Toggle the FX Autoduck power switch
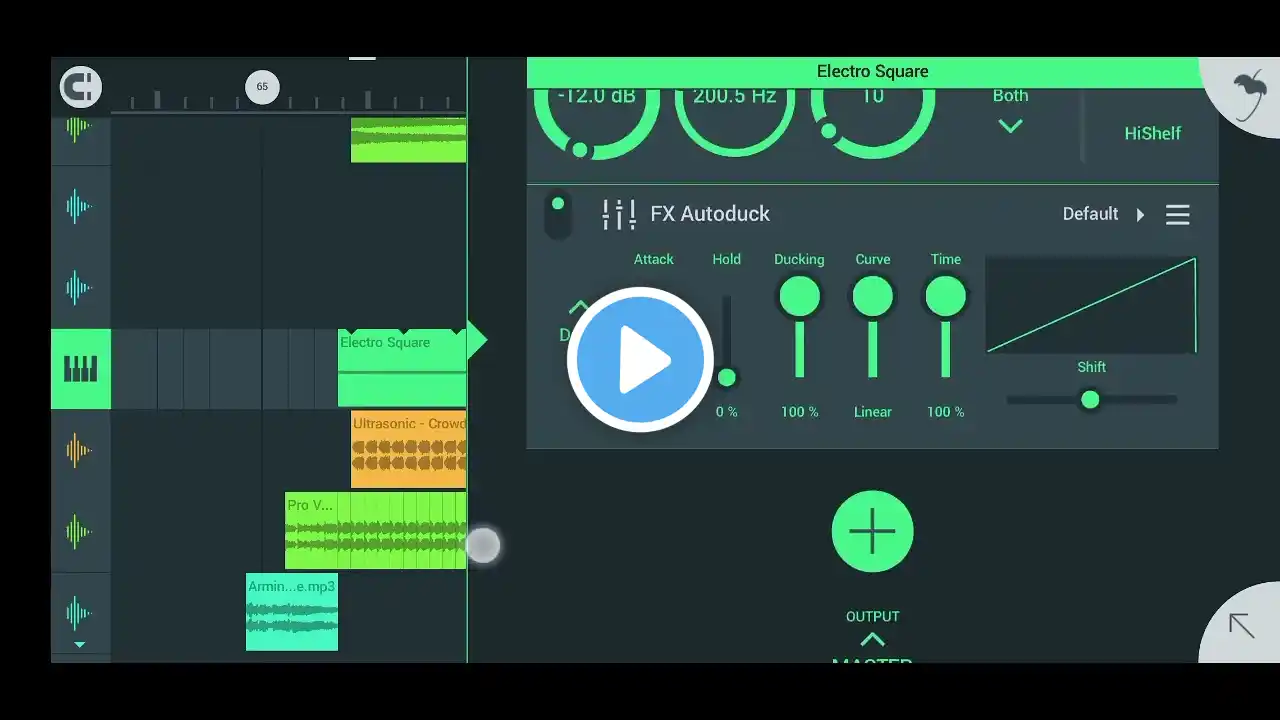 click(x=558, y=215)
